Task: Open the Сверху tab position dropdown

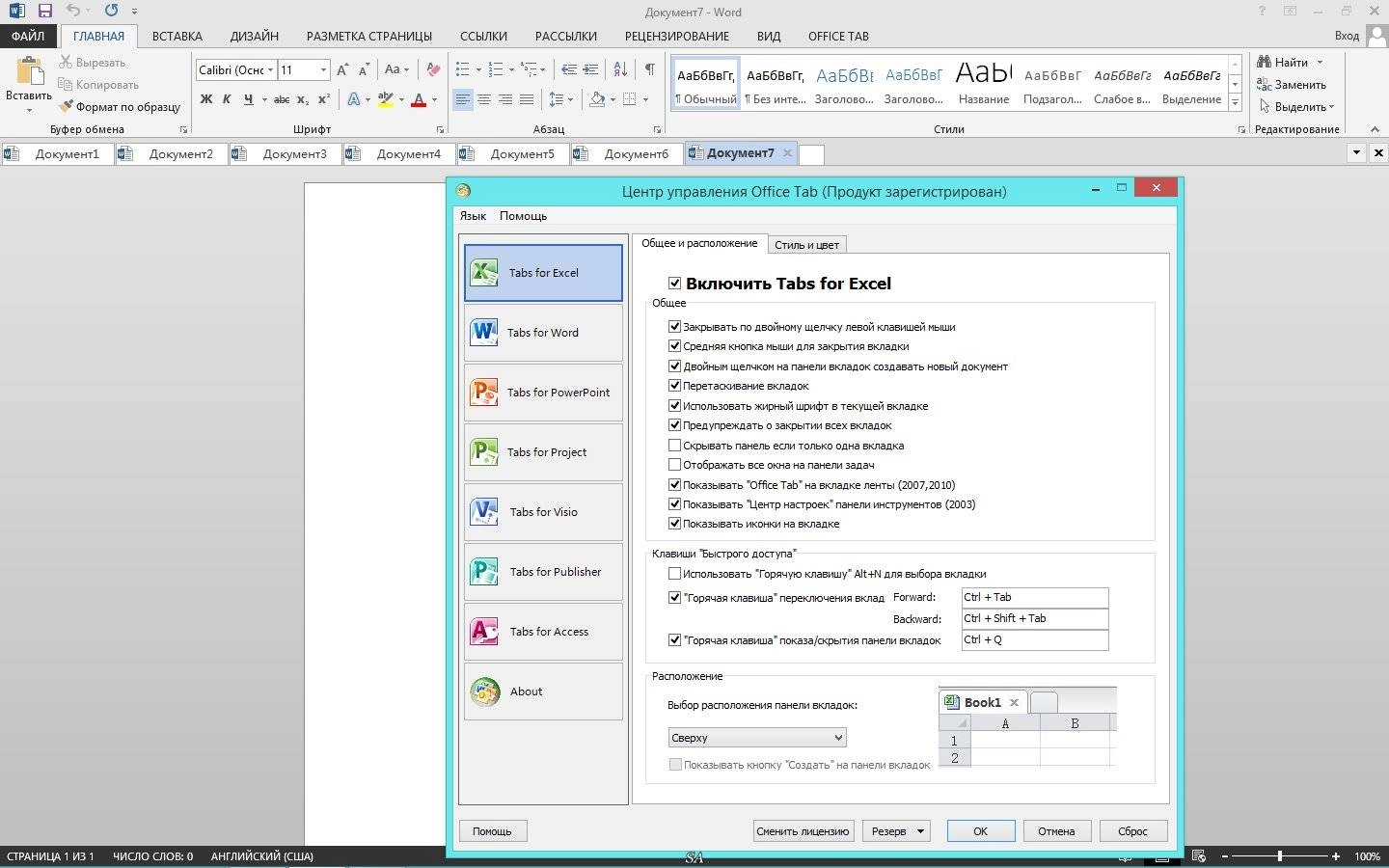Action: tap(757, 738)
